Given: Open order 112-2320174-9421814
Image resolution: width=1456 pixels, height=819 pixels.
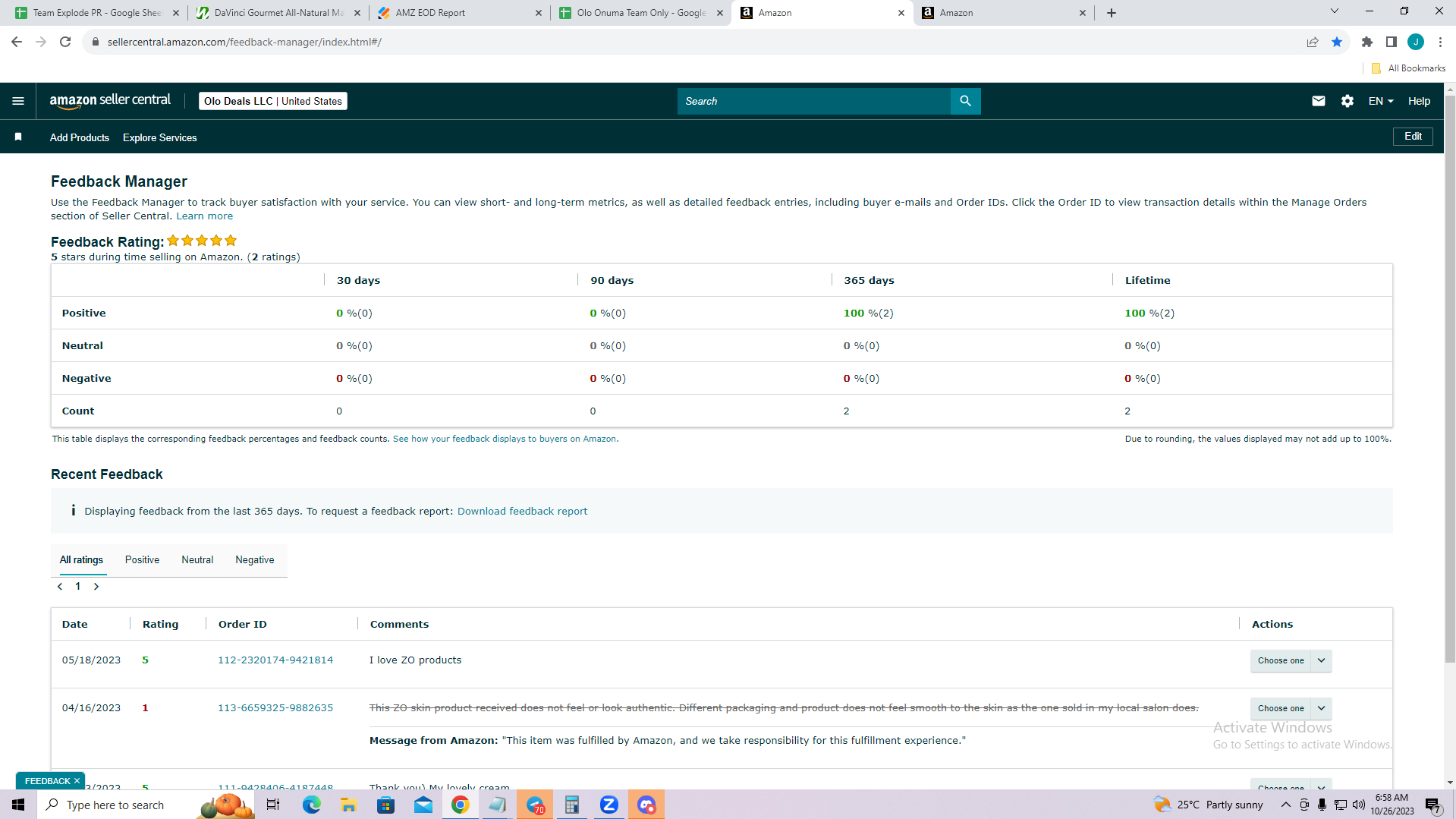Looking at the screenshot, I should pyautogui.click(x=275, y=660).
